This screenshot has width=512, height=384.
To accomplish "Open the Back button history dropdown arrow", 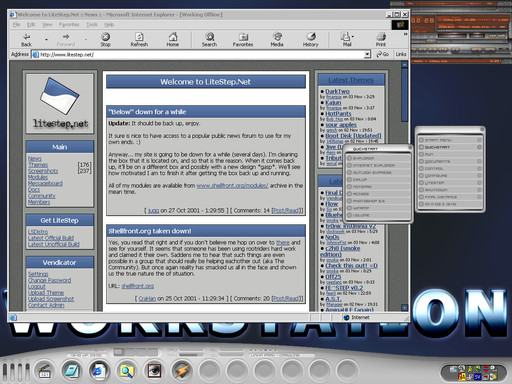I will (46, 40).
